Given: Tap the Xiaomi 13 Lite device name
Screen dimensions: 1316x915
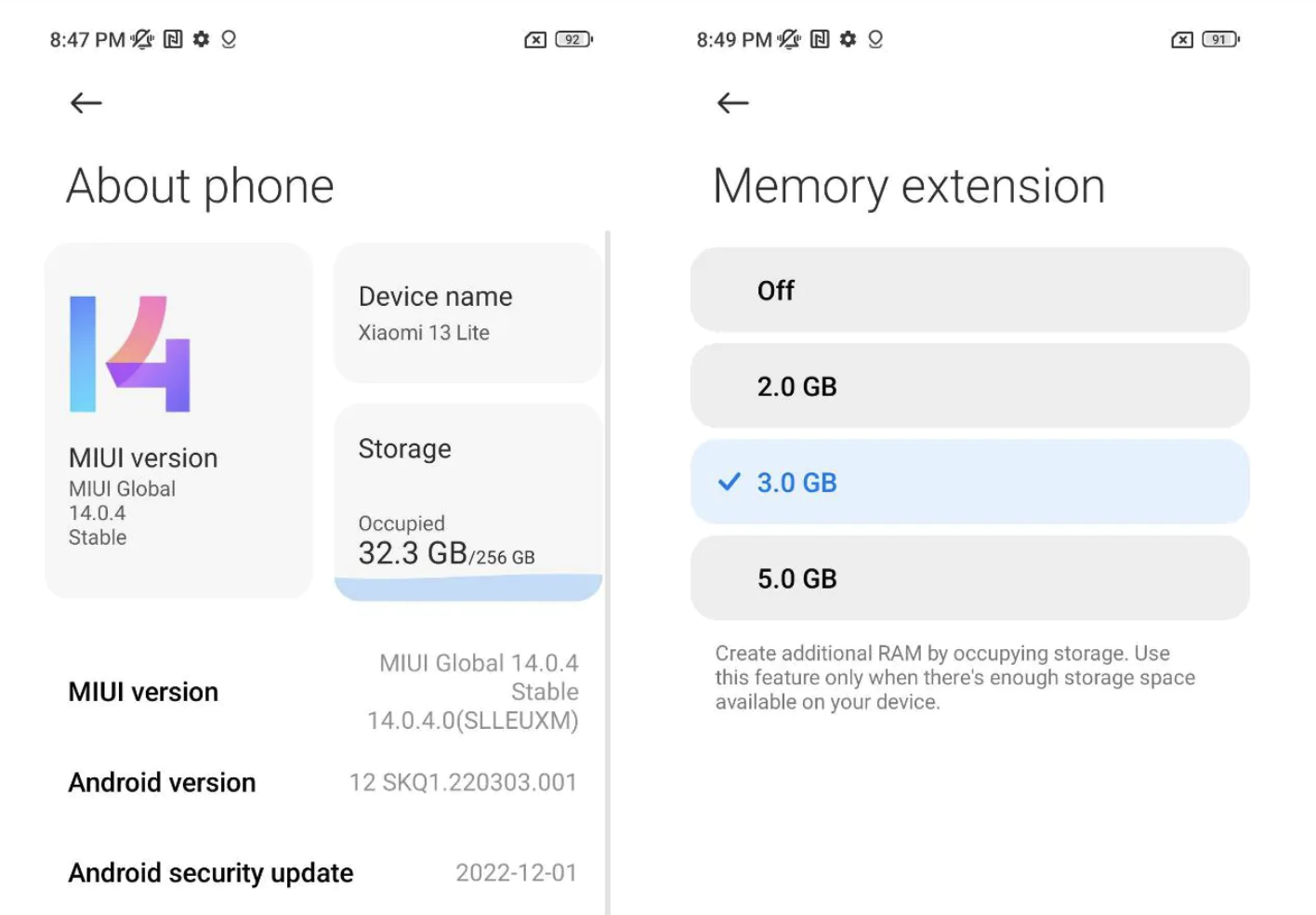Looking at the screenshot, I should click(x=424, y=333).
